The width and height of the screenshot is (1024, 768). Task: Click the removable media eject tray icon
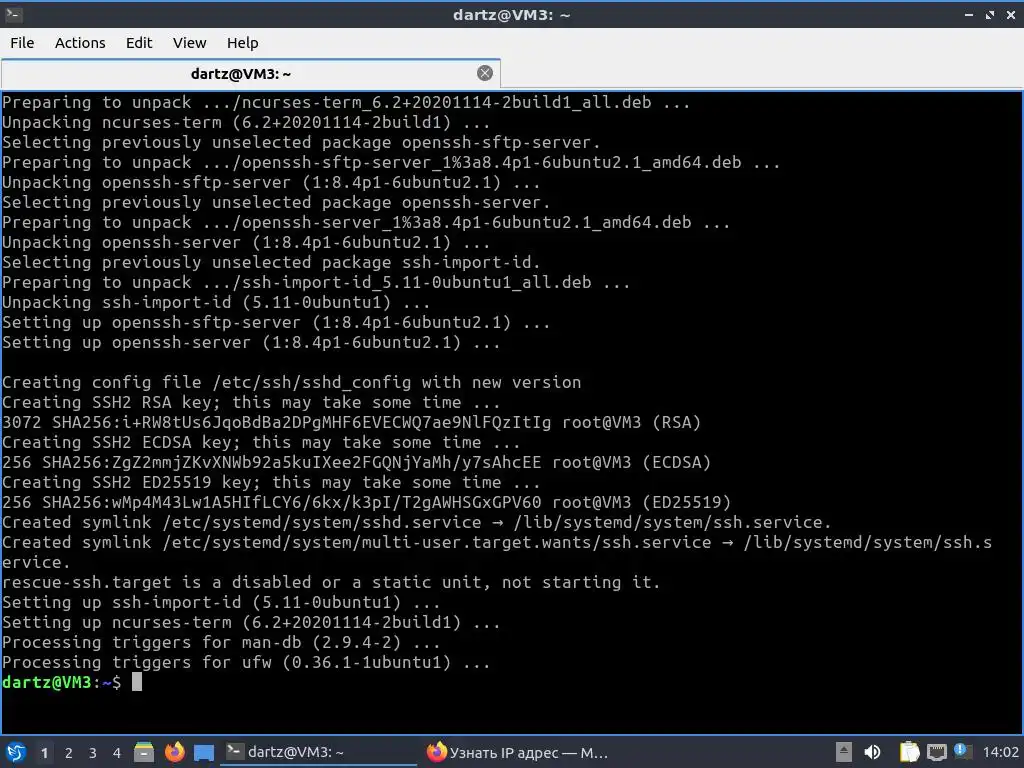click(x=844, y=752)
